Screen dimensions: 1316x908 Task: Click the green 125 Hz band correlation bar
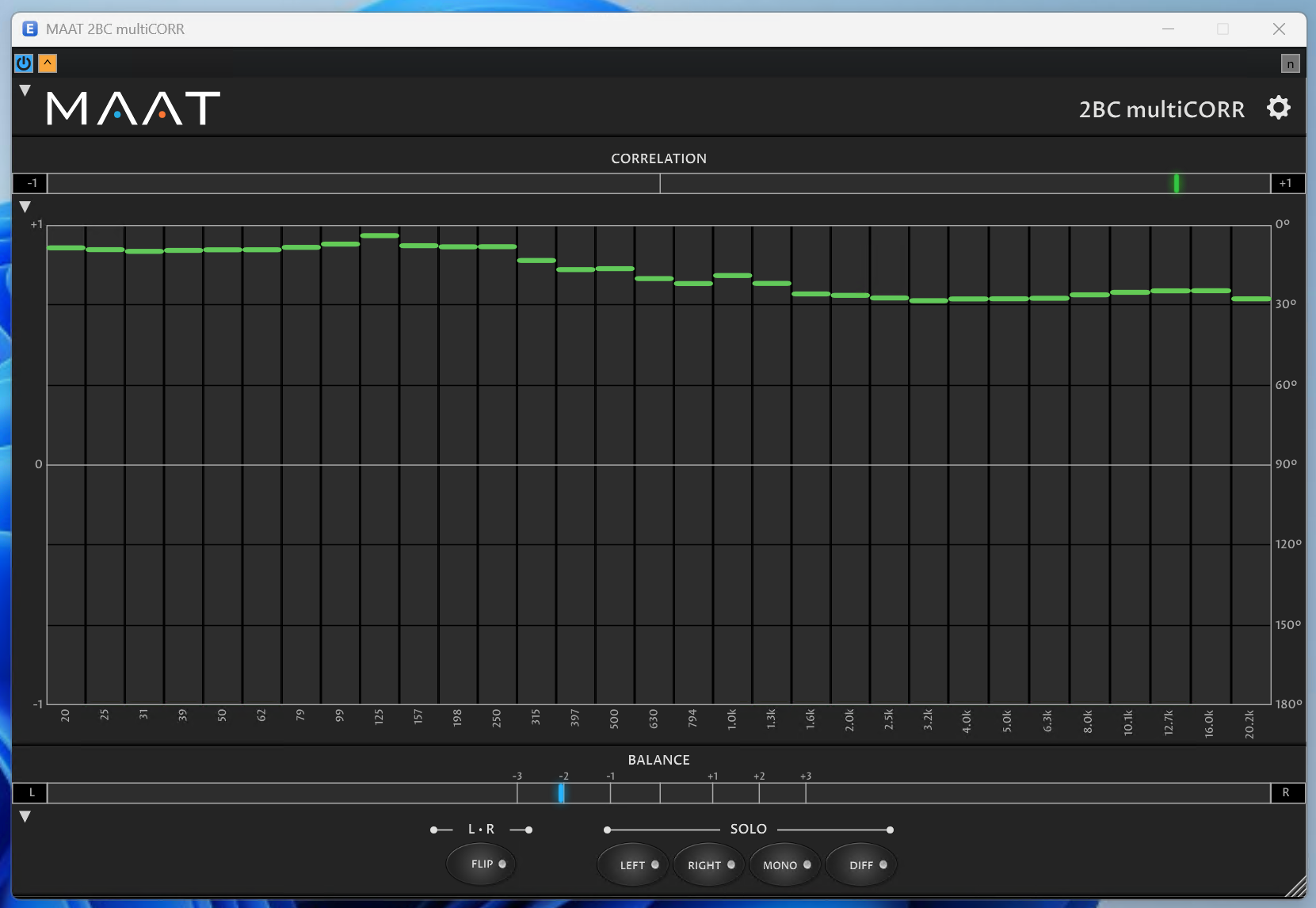[x=380, y=235]
